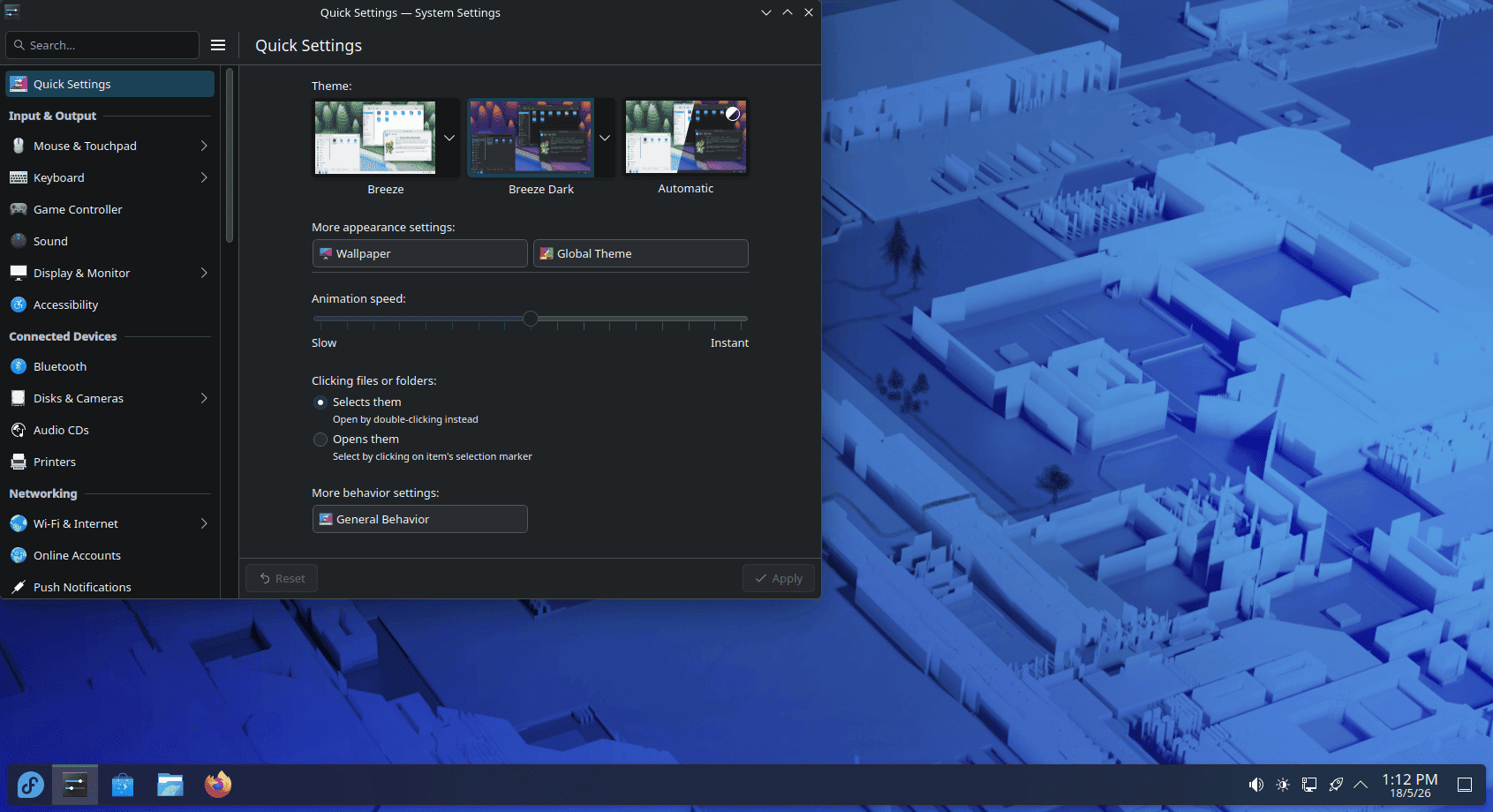1493x812 pixels.
Task: Click System Settings icon in taskbar
Action: coord(75,785)
